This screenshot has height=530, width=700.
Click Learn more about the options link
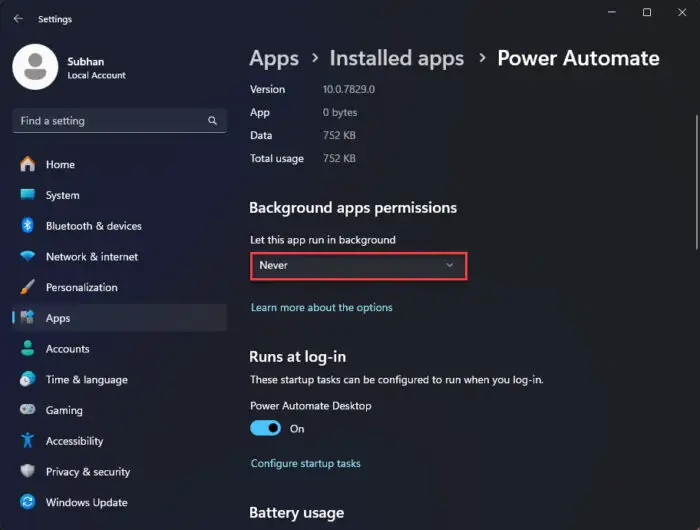(321, 307)
